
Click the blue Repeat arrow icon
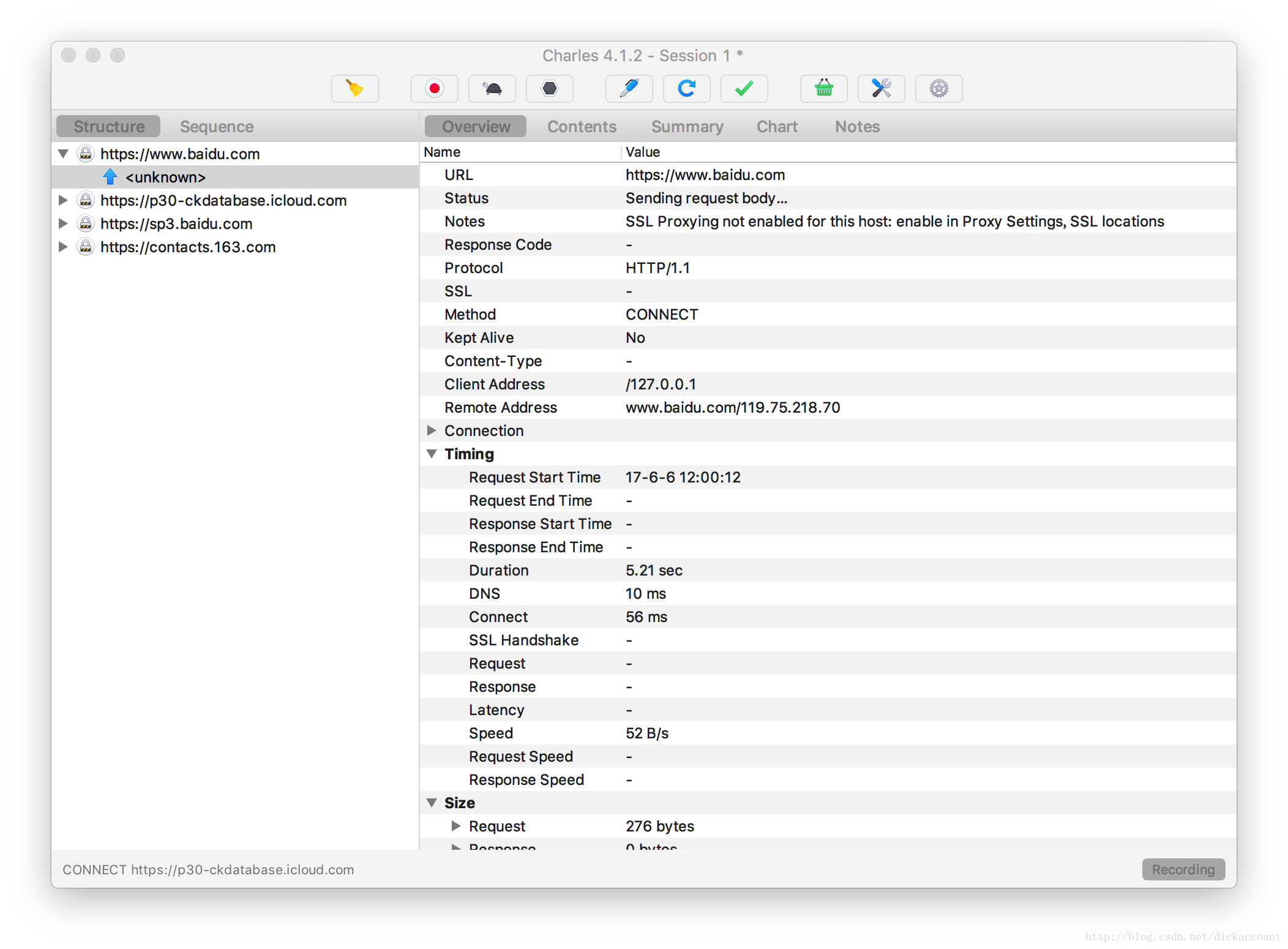tap(686, 89)
